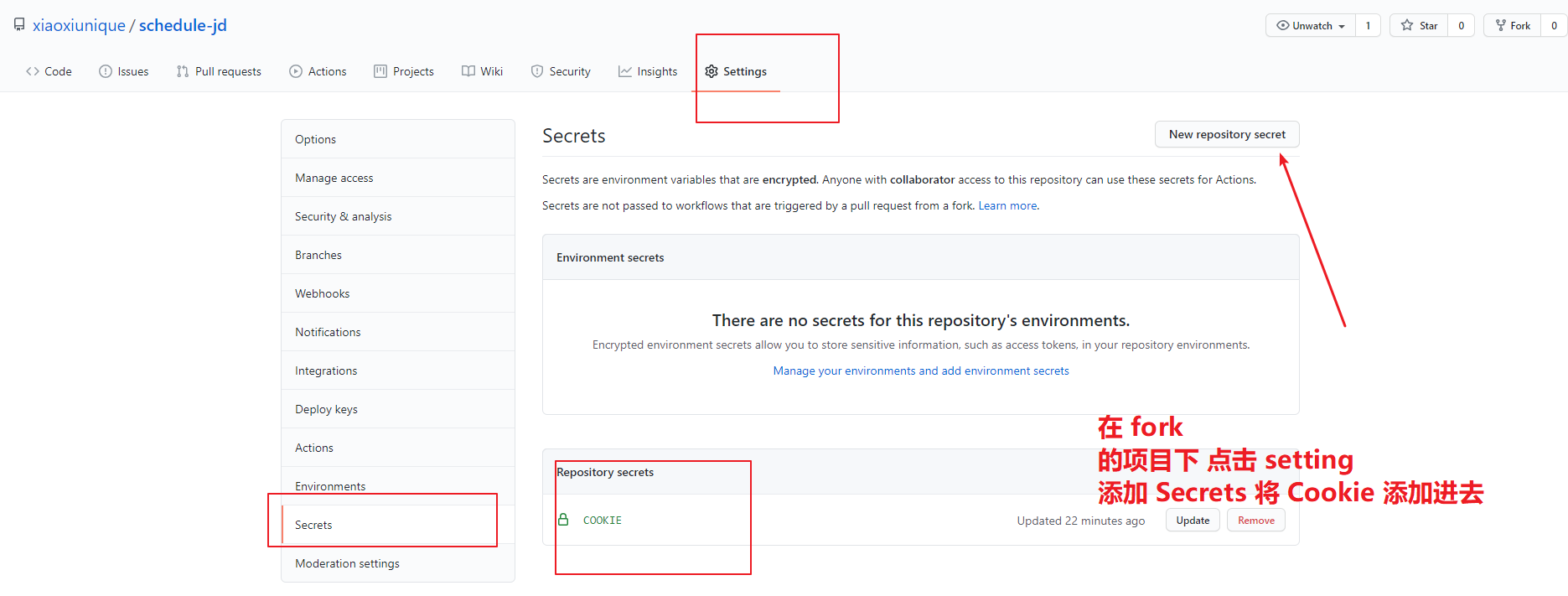This screenshot has width=1568, height=596.
Task: Fork the repository
Action: pos(1513,25)
